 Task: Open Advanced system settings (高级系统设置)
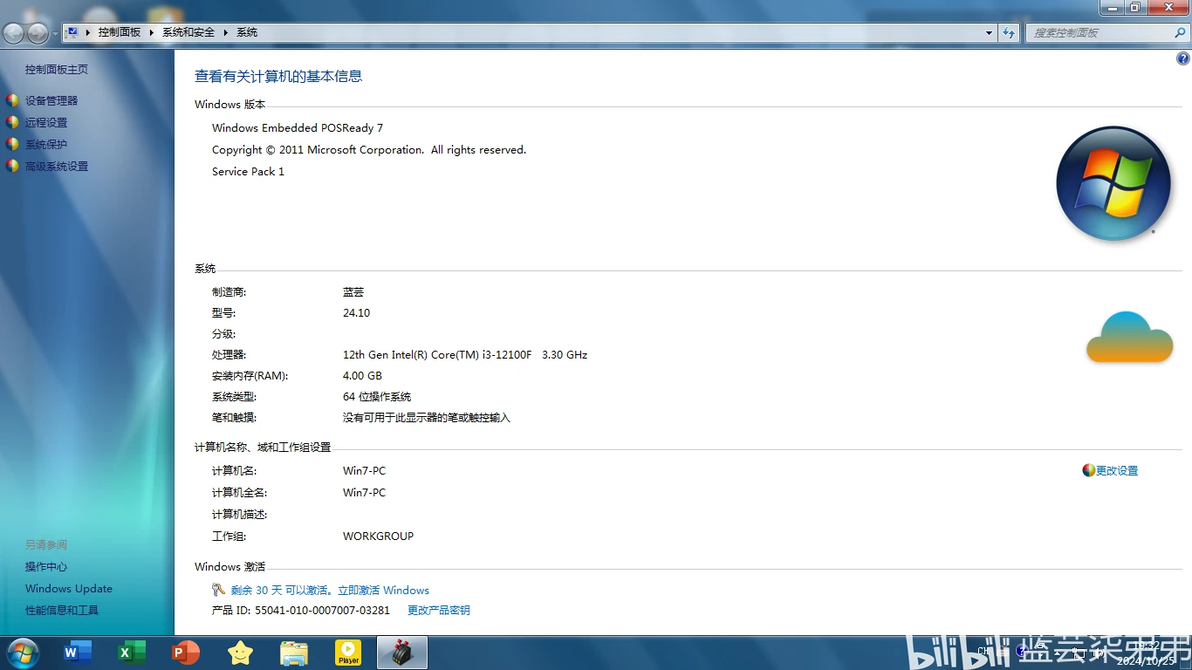[x=56, y=166]
